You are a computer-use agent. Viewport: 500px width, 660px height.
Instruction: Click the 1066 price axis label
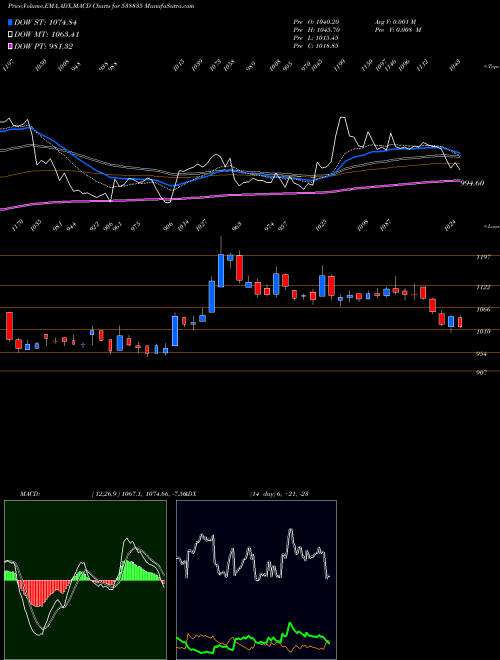pyautogui.click(x=483, y=309)
